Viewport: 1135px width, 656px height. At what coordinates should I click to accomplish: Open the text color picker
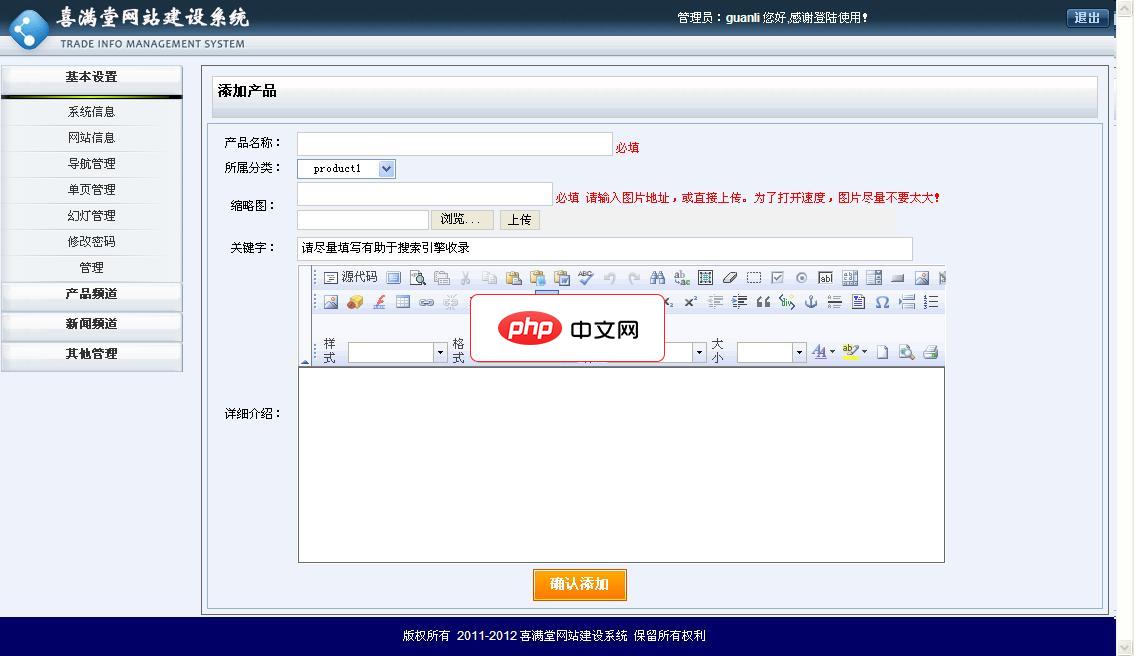[823, 352]
